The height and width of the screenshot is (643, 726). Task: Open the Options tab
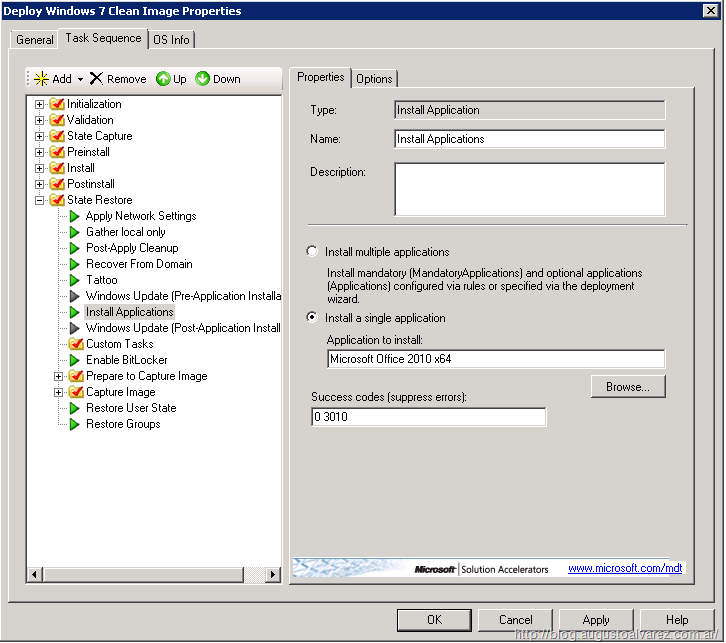point(374,79)
